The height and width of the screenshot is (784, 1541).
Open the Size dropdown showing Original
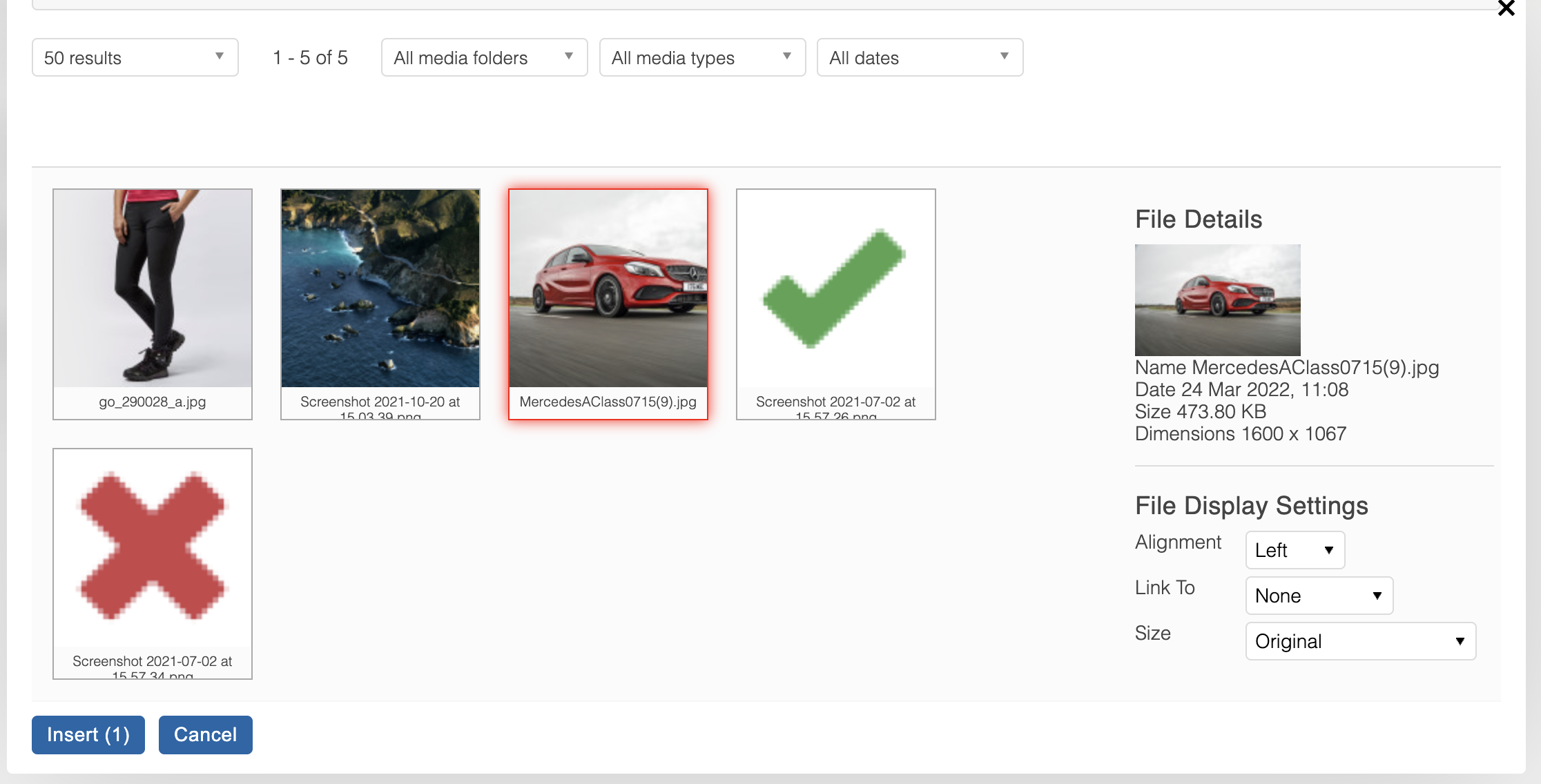point(1360,641)
